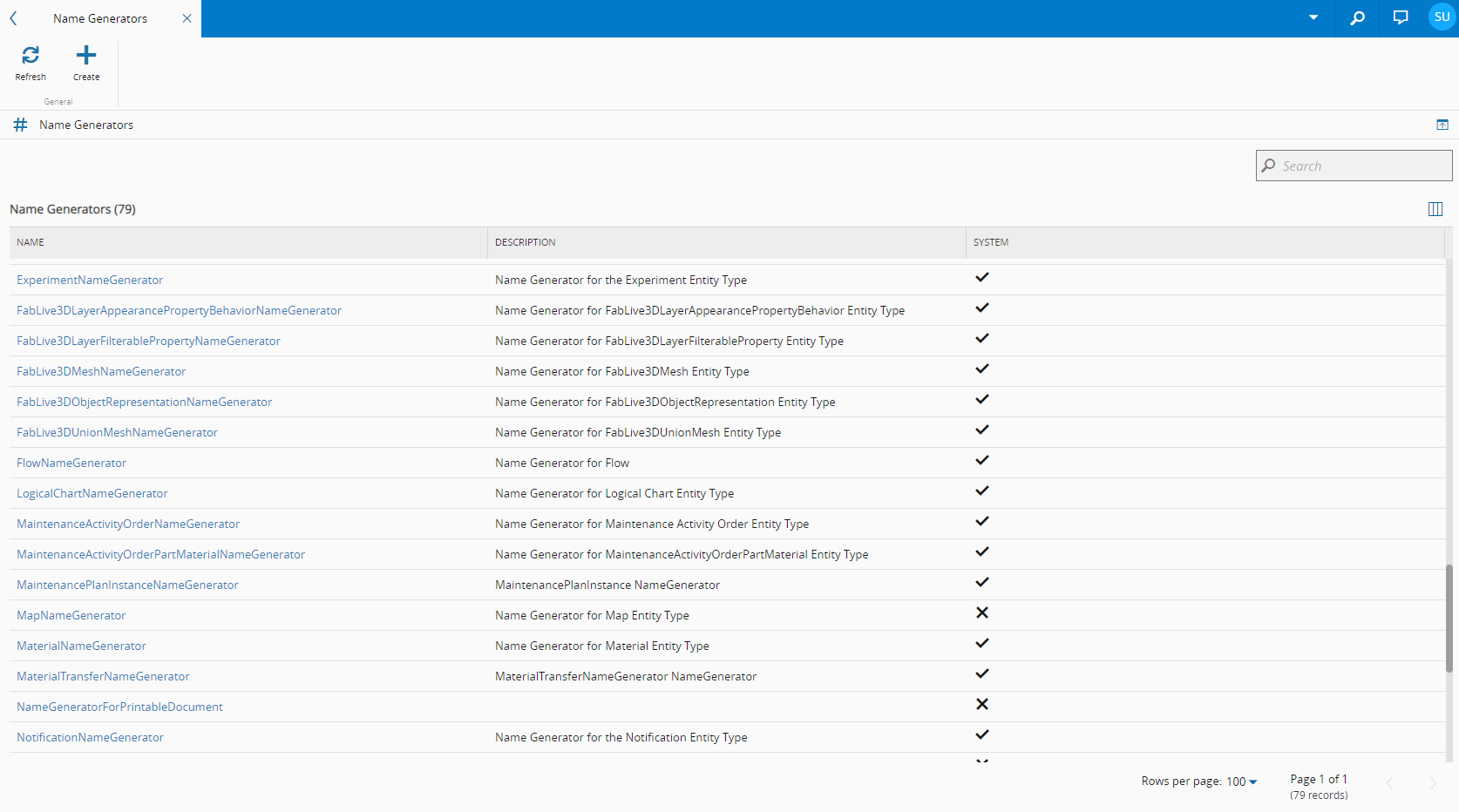Open the search magnifier in top bar
Screen dimensions: 1459x812
tap(1357, 18)
